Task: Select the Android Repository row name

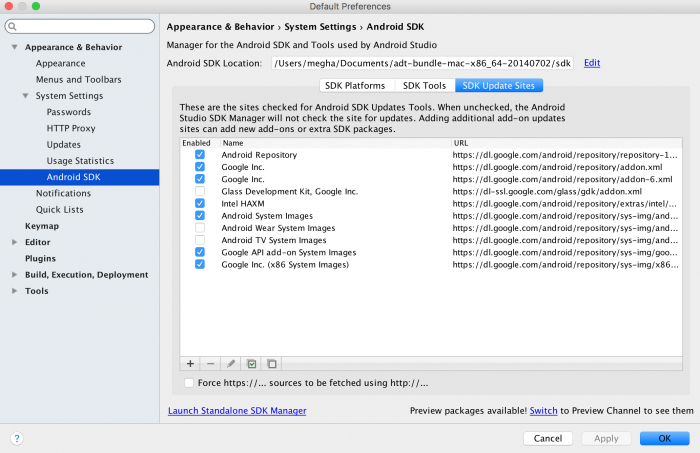Action: point(259,155)
